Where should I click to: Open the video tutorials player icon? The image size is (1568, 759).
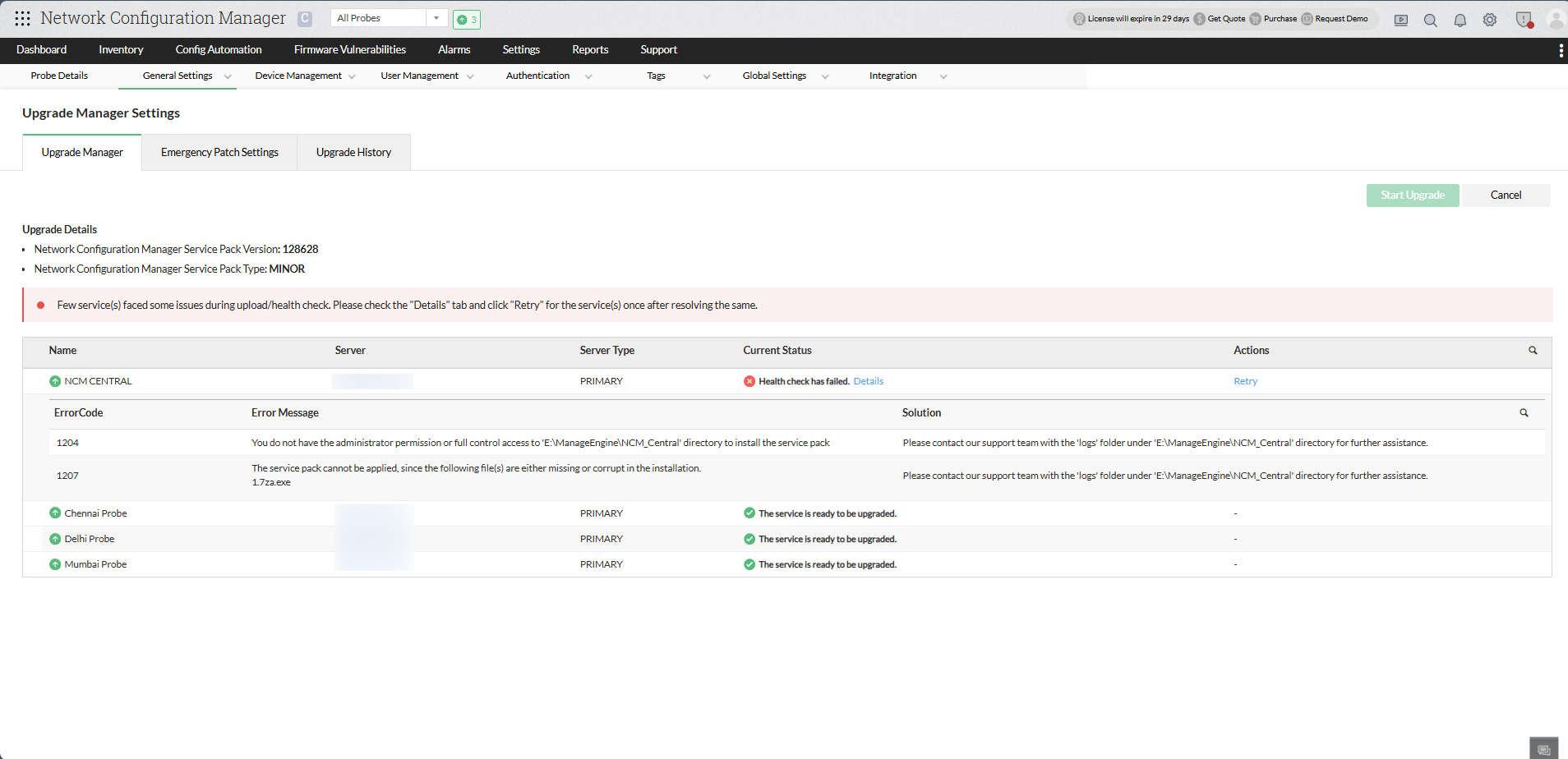coord(1401,20)
